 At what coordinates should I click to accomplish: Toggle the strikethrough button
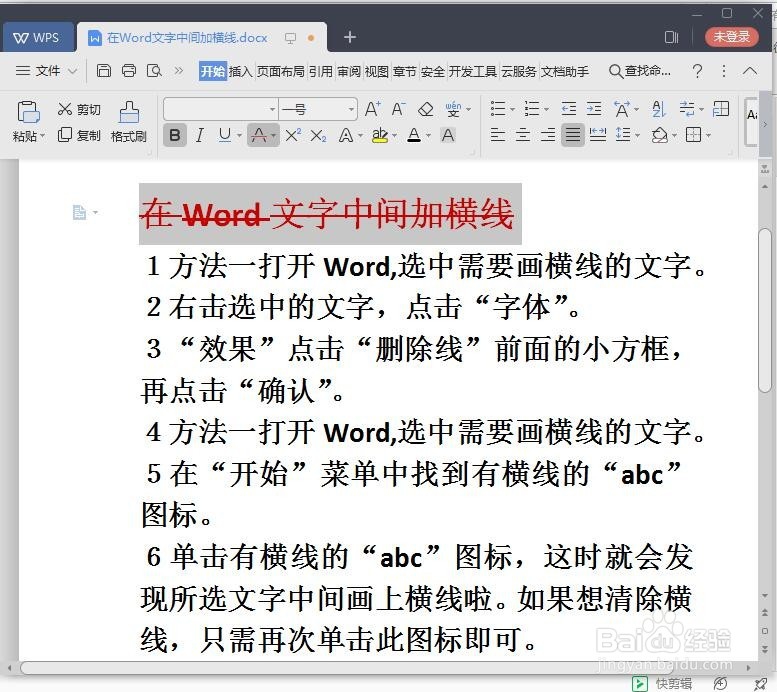coord(259,135)
